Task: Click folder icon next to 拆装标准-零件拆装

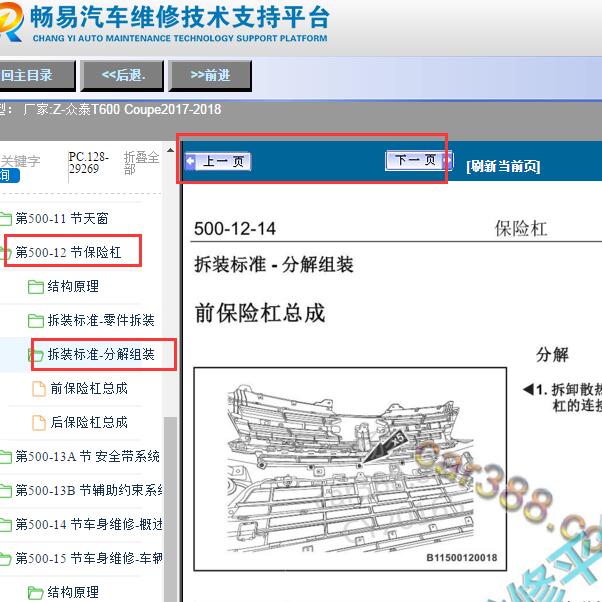Action: pyautogui.click(x=36, y=321)
